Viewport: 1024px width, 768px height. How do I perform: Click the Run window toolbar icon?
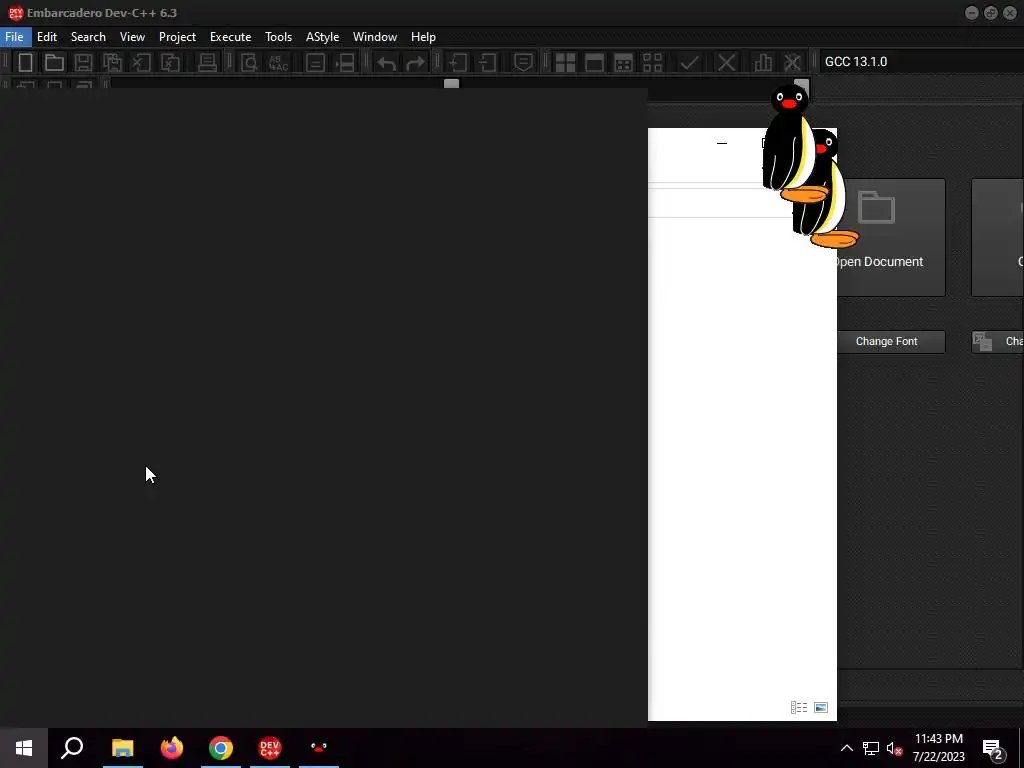click(594, 63)
